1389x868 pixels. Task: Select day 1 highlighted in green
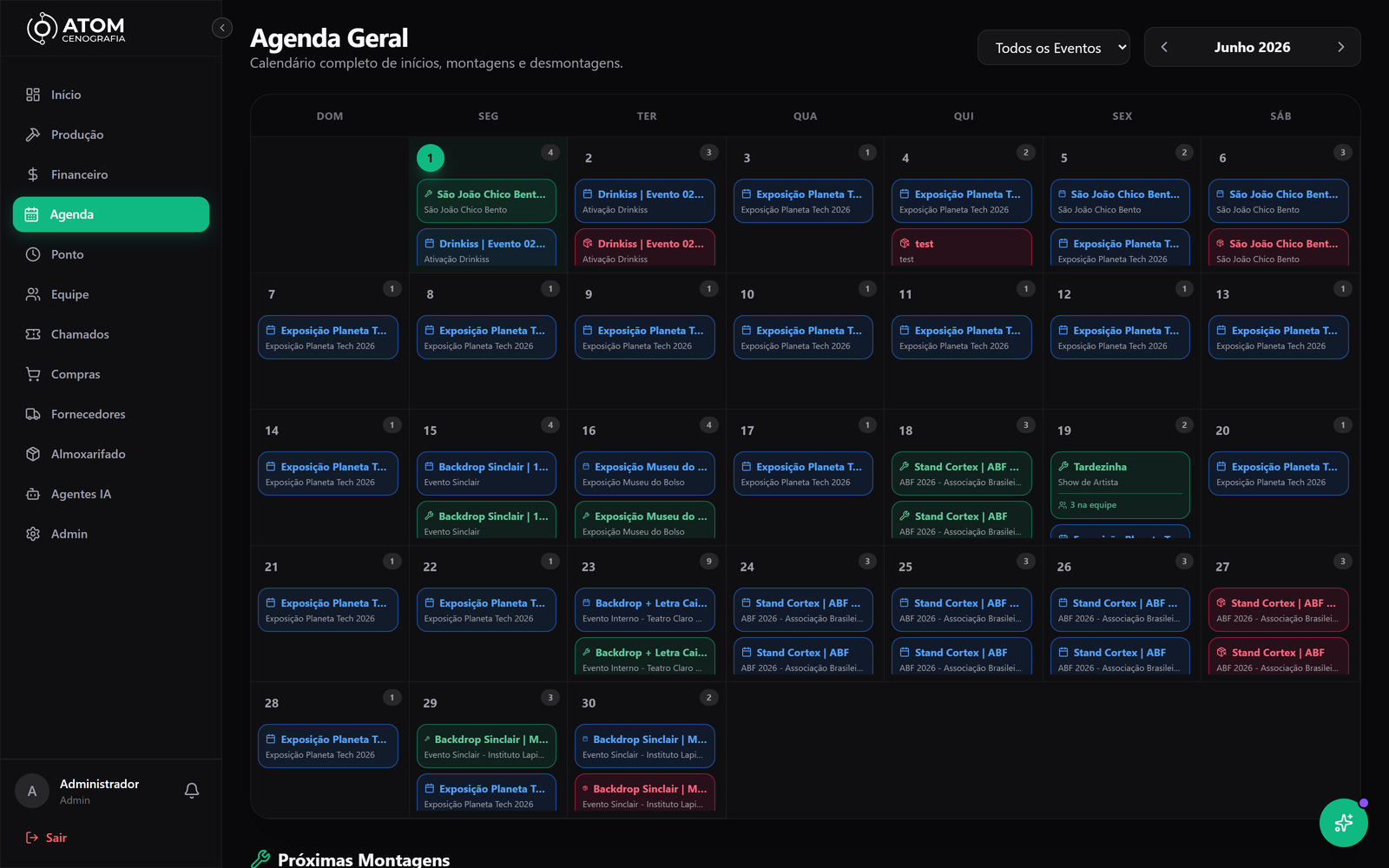pos(431,158)
